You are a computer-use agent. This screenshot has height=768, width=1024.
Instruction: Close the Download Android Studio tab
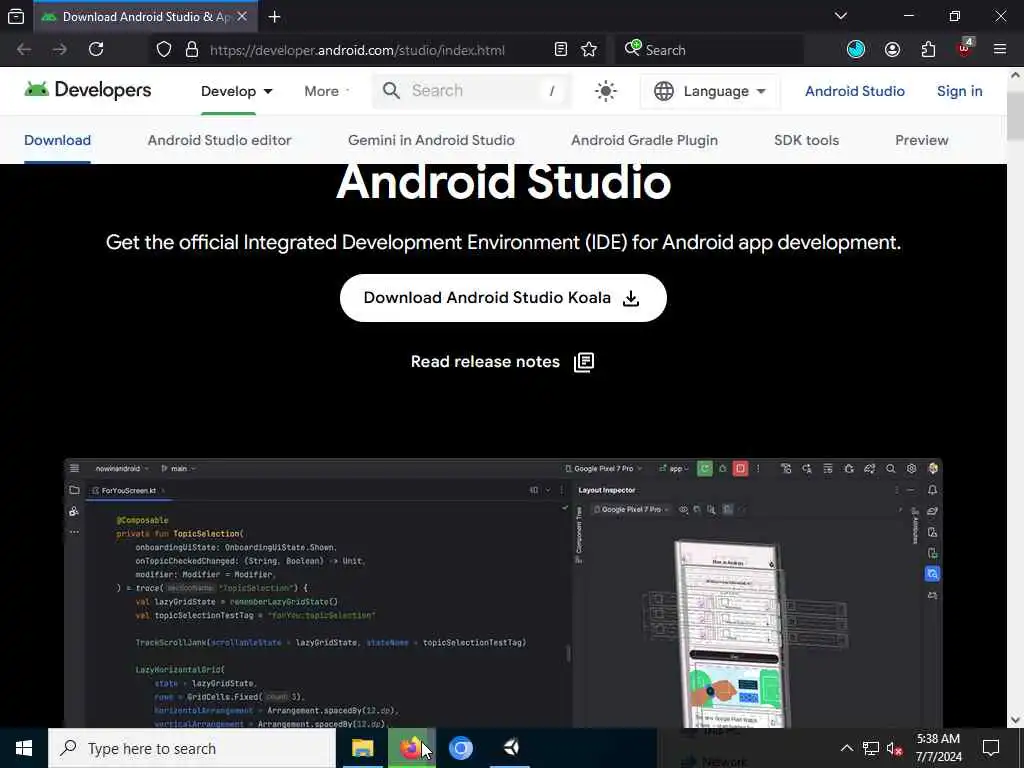pos(242,16)
